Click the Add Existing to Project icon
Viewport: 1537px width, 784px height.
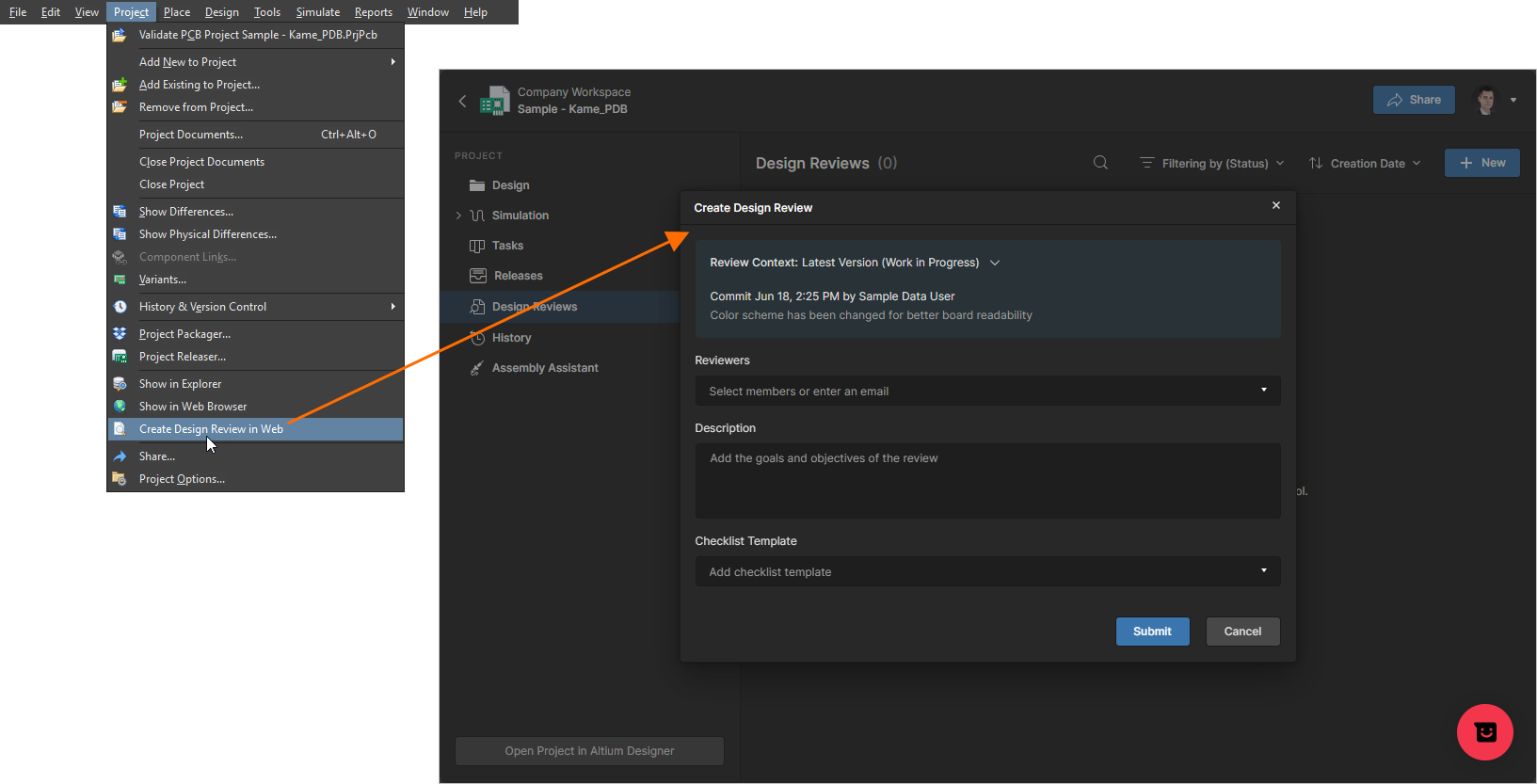[x=120, y=85]
